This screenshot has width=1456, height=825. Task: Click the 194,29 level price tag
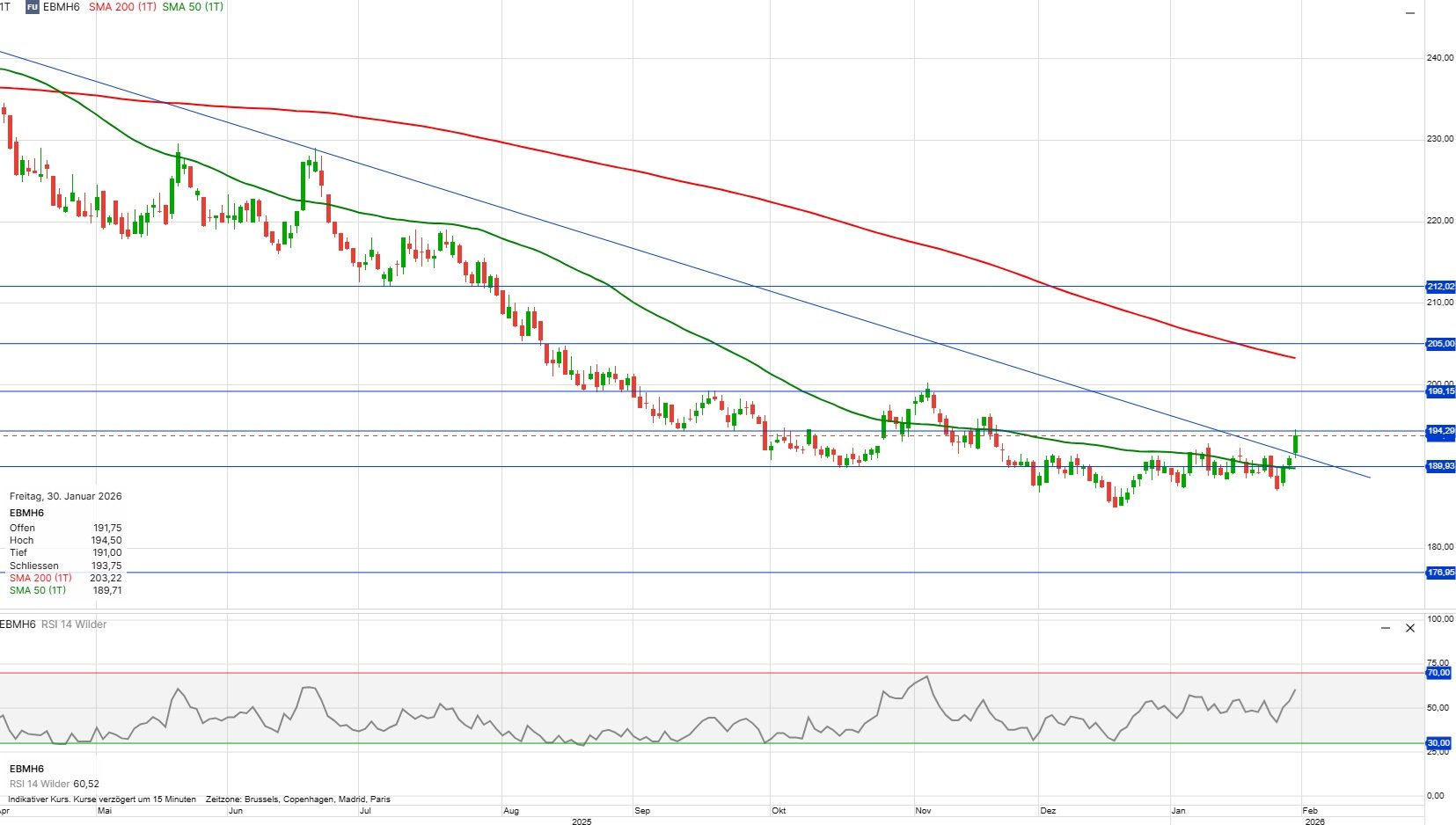[x=1440, y=431]
